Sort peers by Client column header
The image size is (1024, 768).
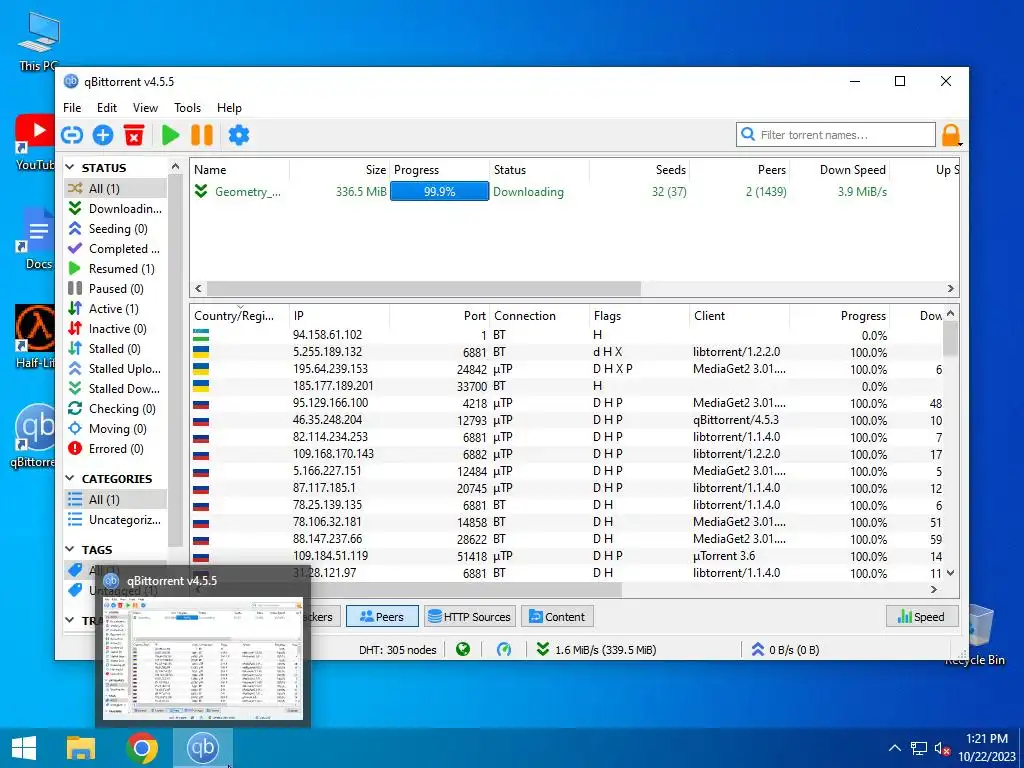[x=739, y=316]
